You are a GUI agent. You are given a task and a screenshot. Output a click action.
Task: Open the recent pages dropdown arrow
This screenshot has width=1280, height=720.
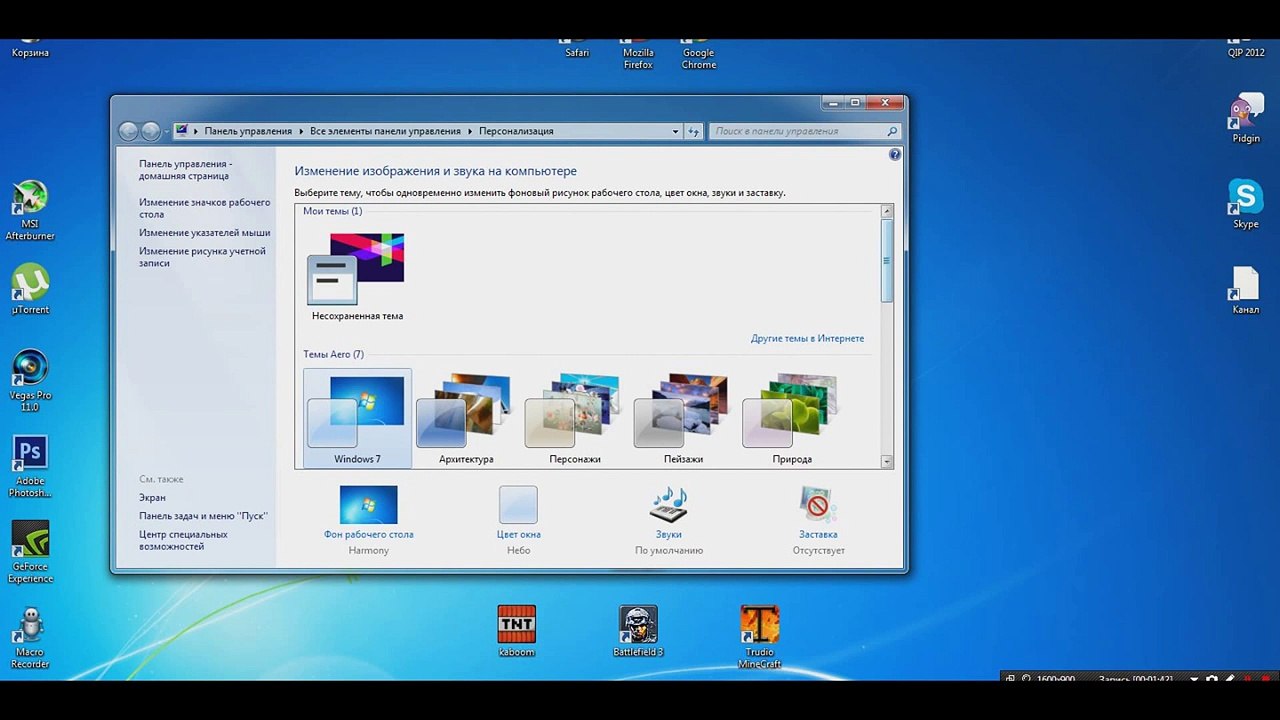(x=166, y=131)
